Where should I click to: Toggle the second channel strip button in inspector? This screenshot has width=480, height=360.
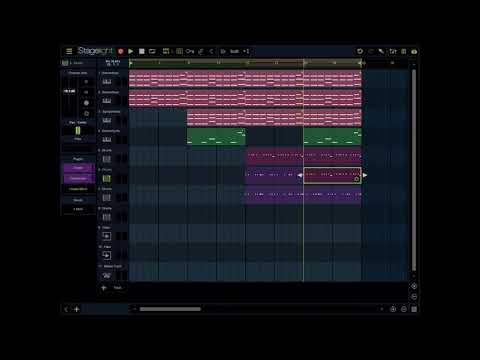click(86, 92)
